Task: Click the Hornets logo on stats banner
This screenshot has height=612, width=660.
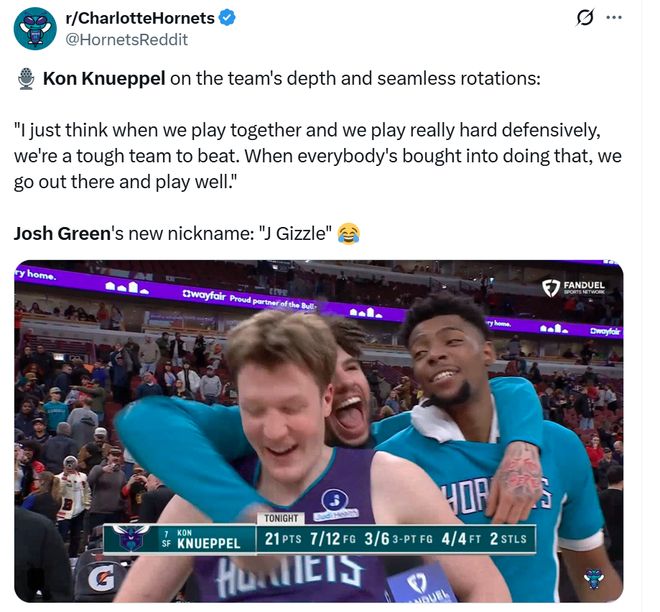Action: click(x=132, y=537)
